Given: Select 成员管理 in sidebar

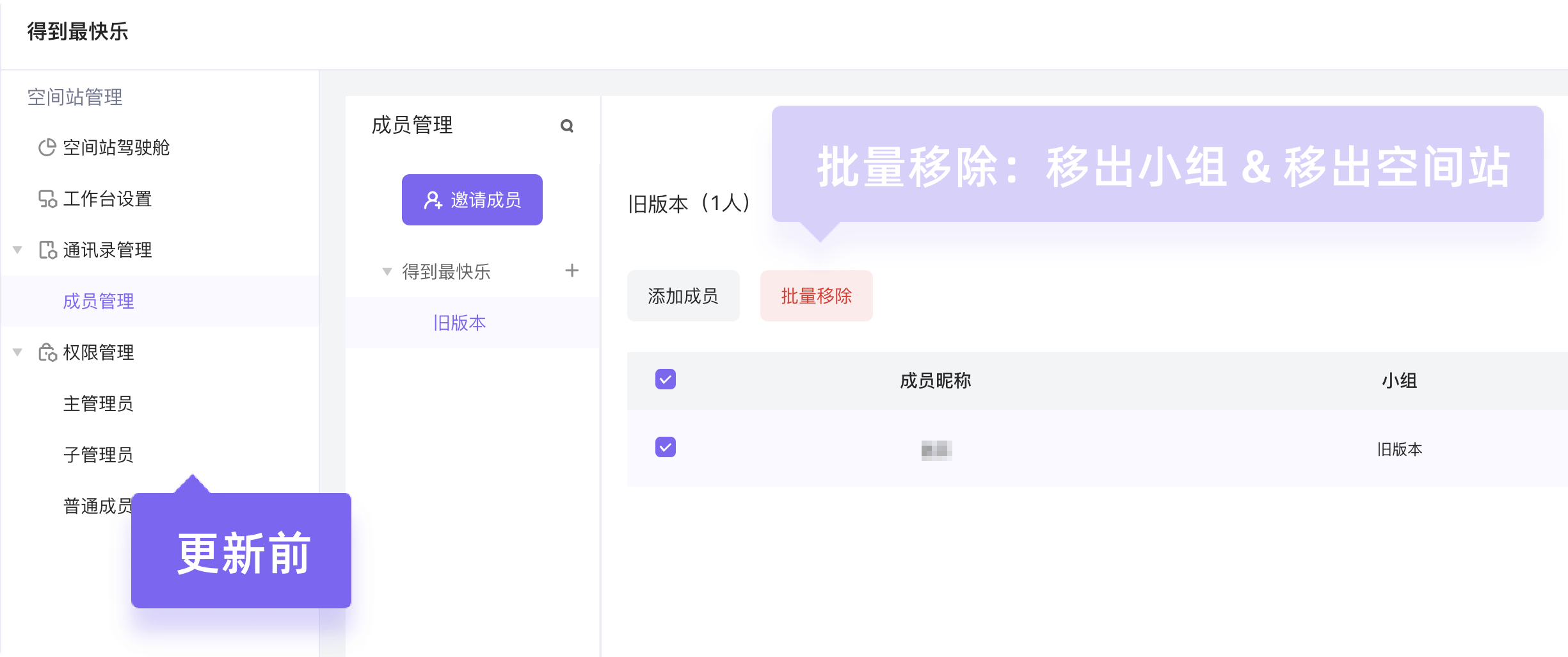Looking at the screenshot, I should 160,301.
